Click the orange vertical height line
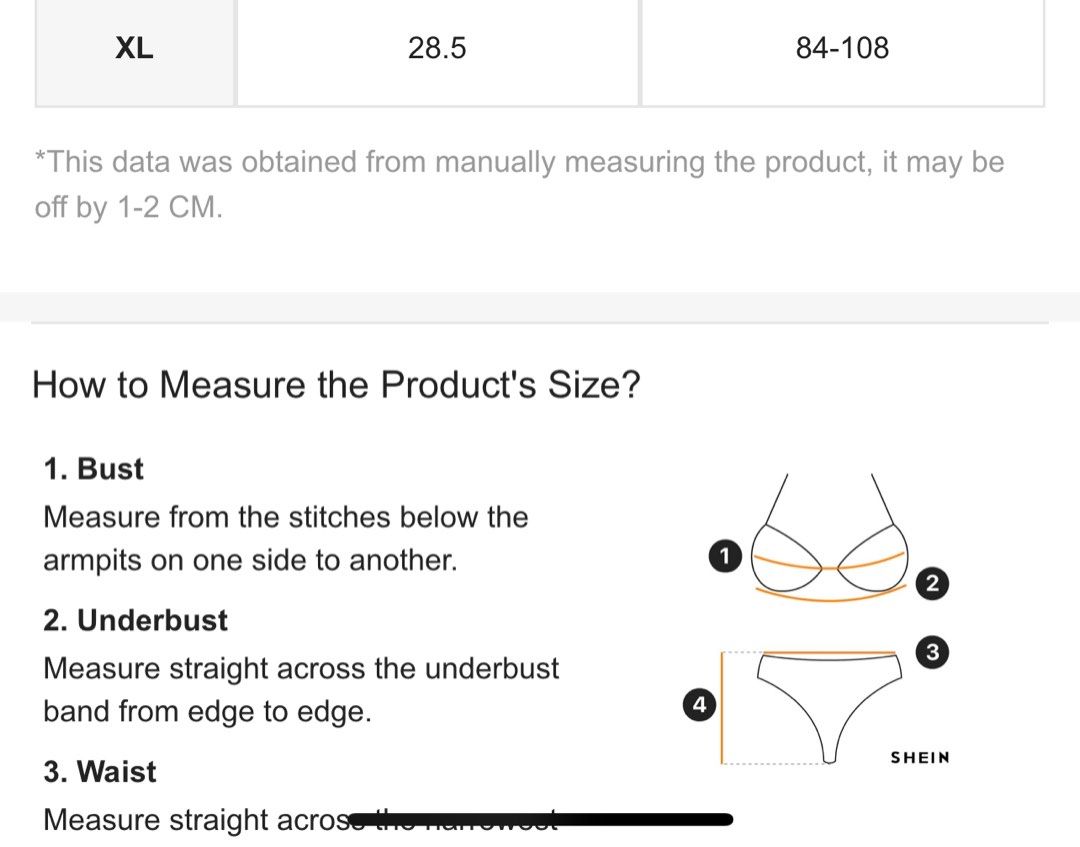This screenshot has width=1080, height=847. coord(723,708)
